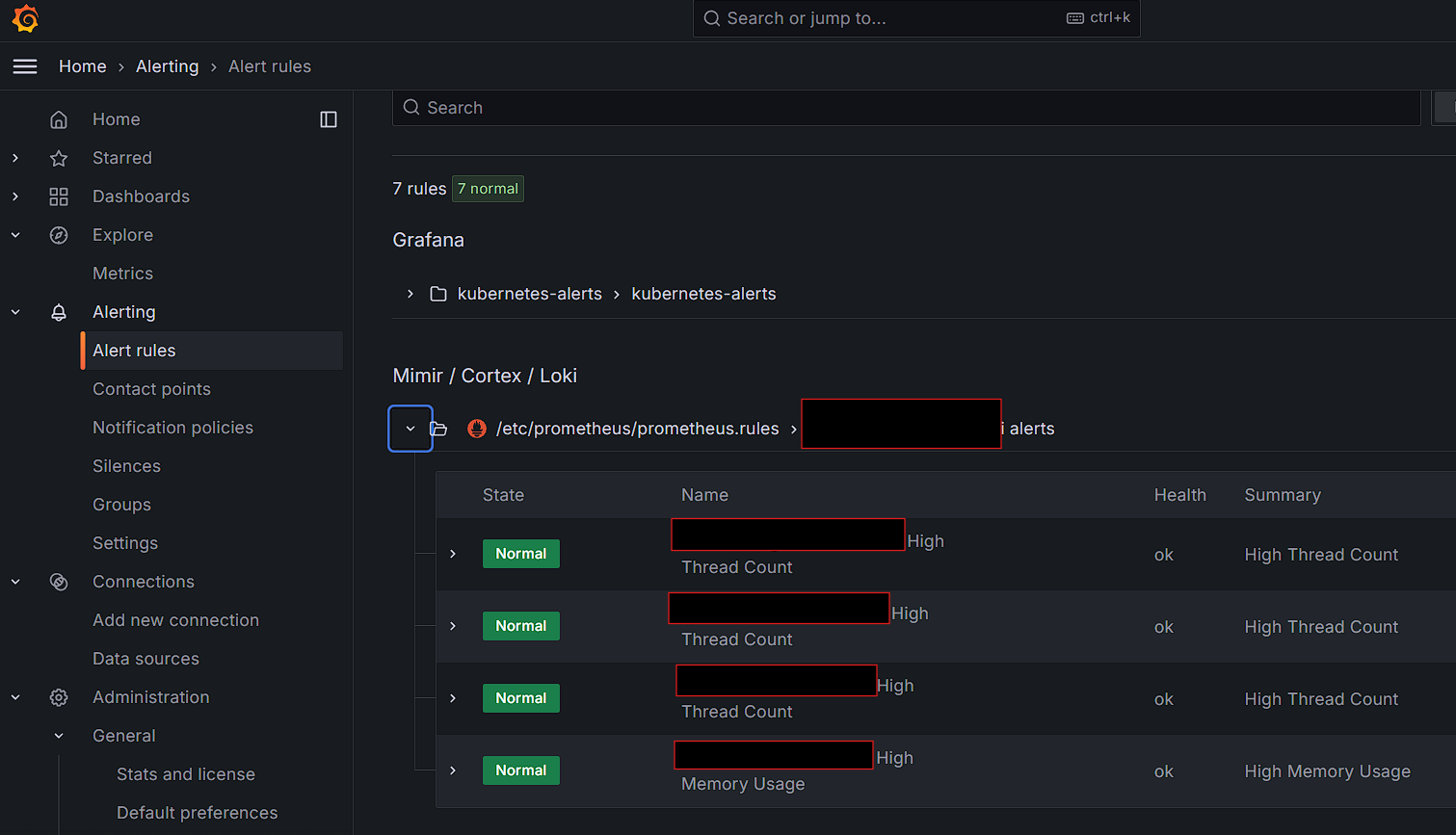Expand the second High Thread Count rule row
Screen dimensions: 1456x835
[x=453, y=626]
